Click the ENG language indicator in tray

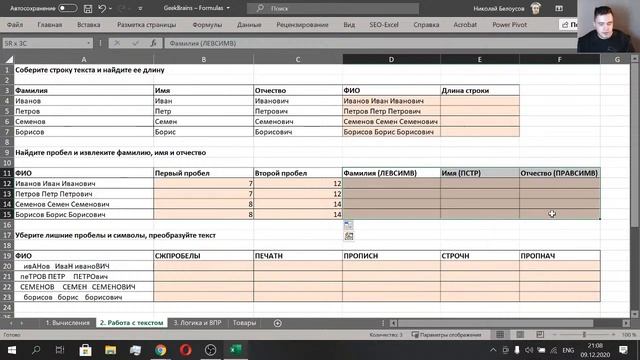point(568,350)
